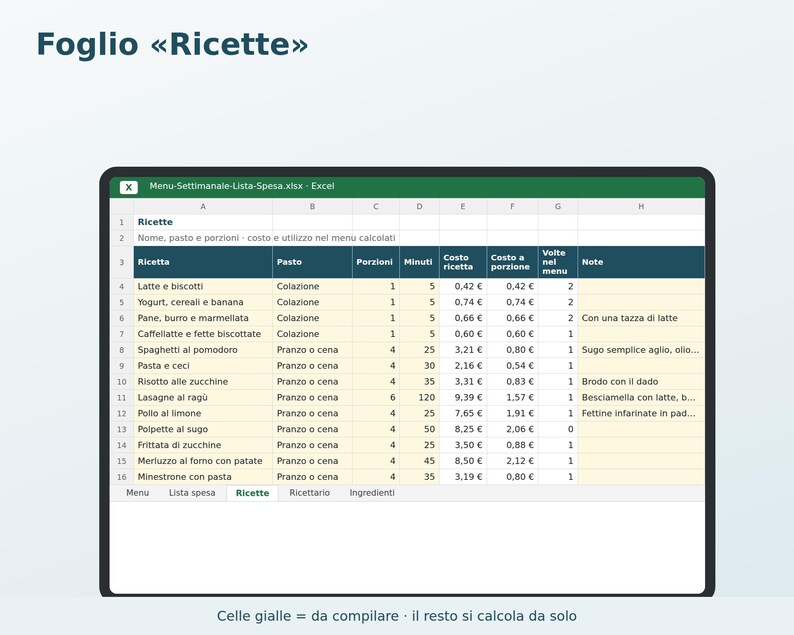Select column H header
Image resolution: width=794 pixels, height=635 pixels.
point(641,206)
